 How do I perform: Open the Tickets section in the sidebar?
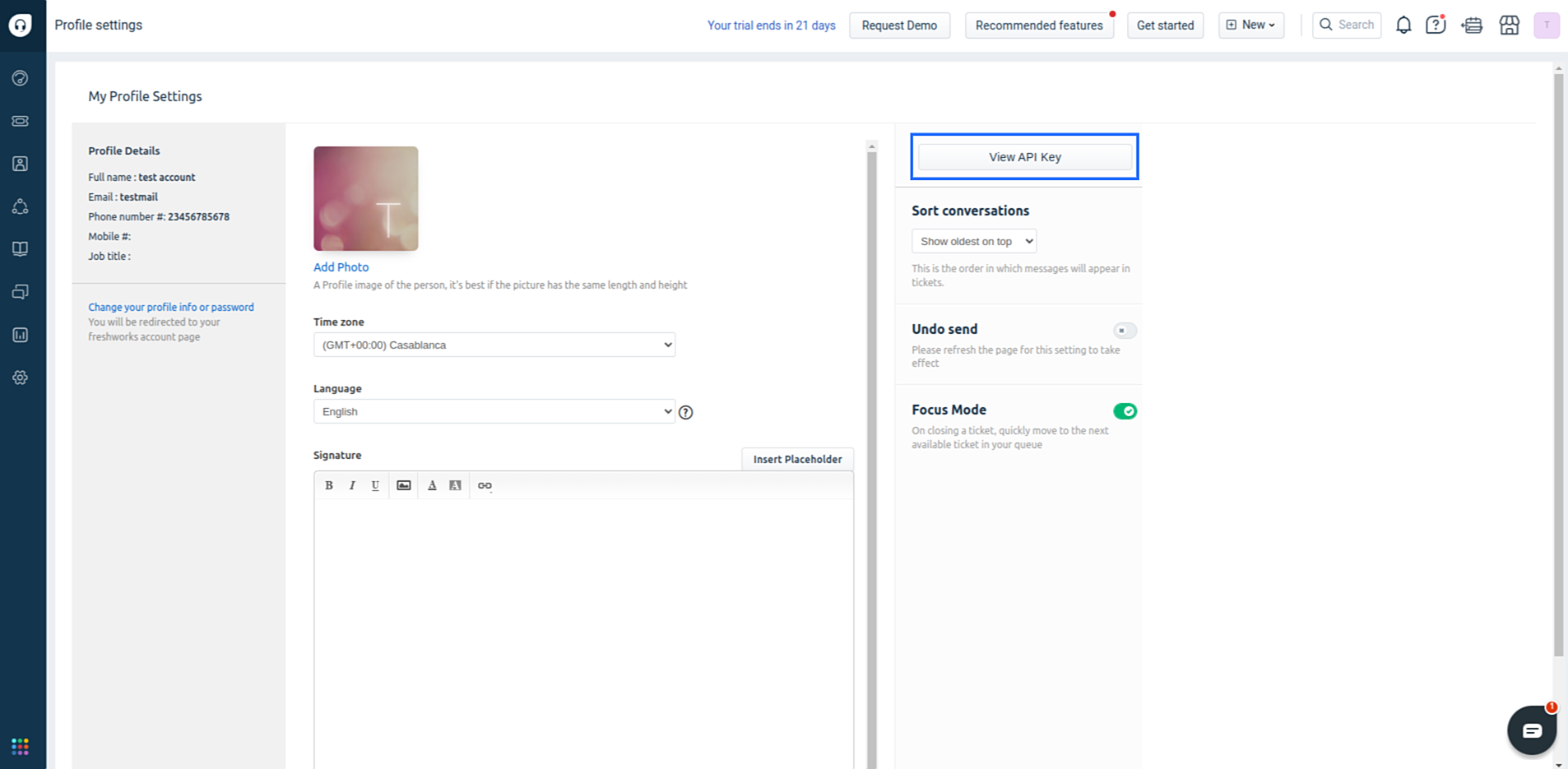pyautogui.click(x=21, y=121)
